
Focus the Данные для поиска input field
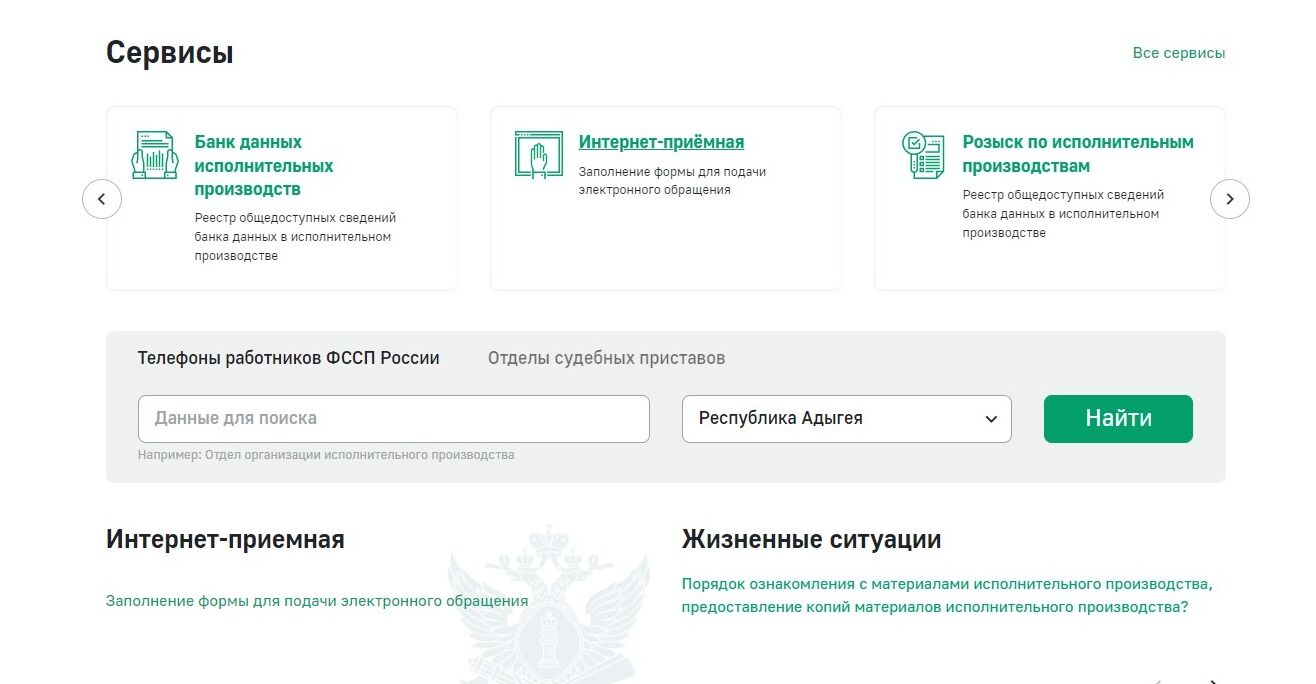point(394,419)
